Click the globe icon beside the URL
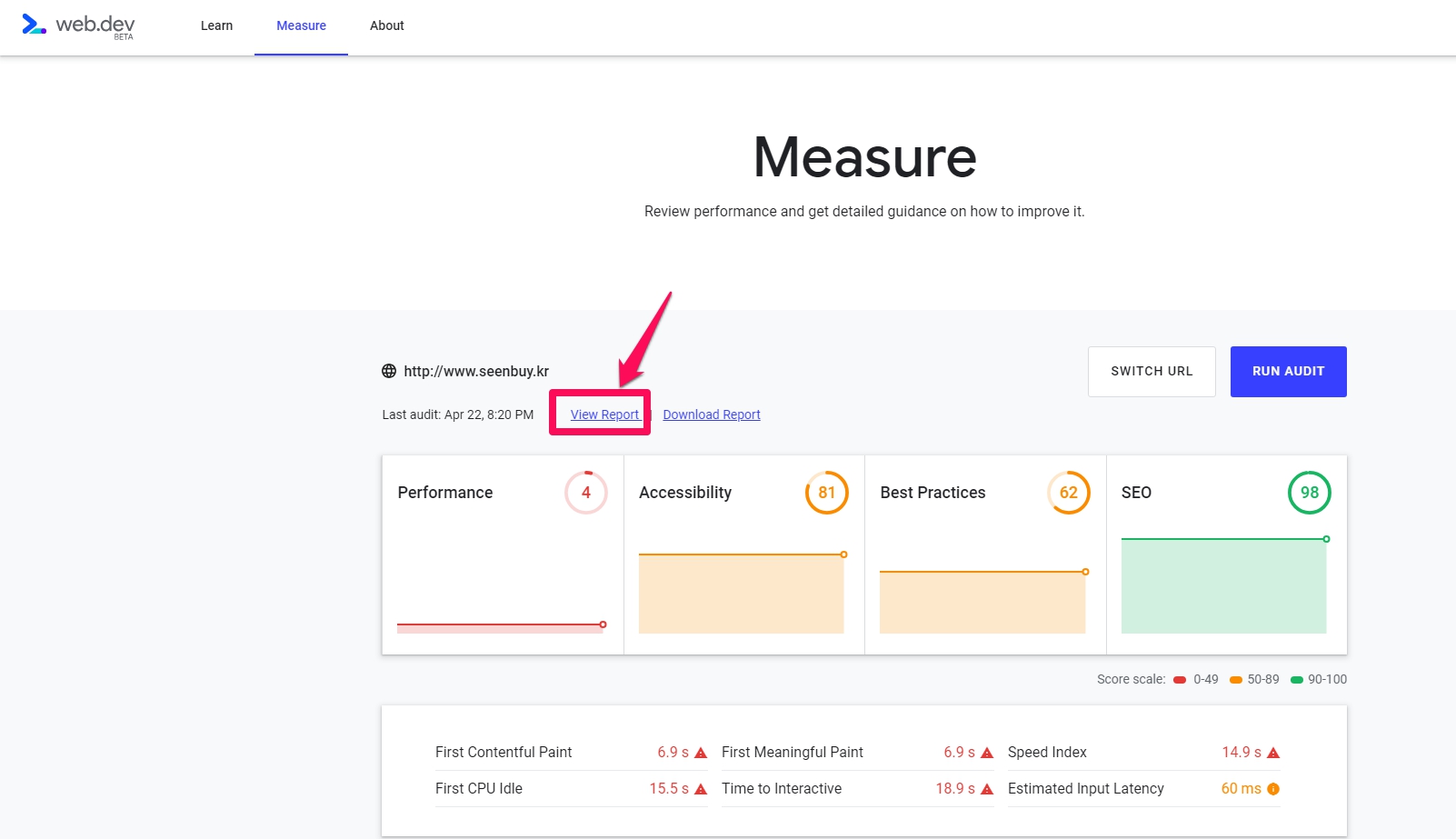1456x839 pixels. click(x=389, y=371)
